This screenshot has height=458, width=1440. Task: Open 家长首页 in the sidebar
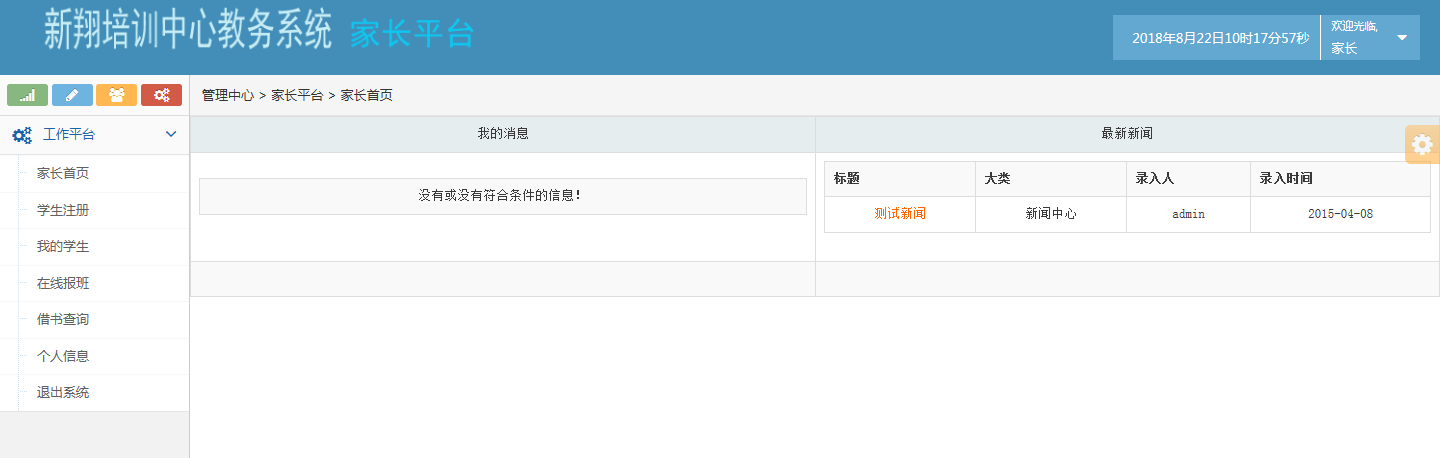[x=63, y=173]
